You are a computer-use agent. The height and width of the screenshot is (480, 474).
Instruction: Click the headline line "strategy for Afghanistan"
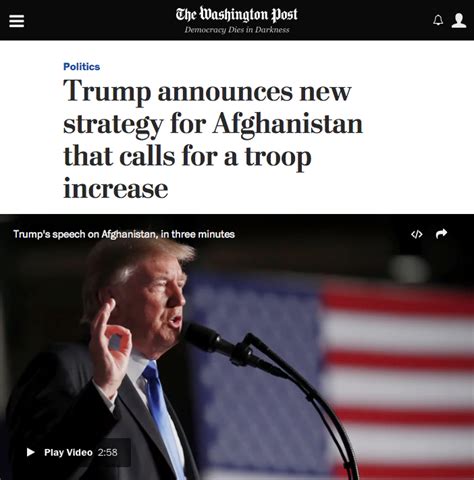213,126
